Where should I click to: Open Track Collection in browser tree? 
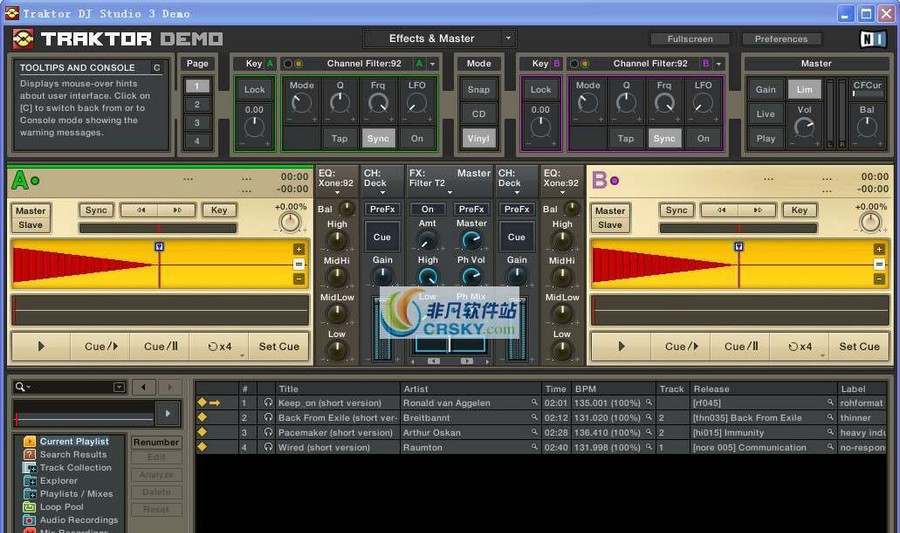pos(75,468)
